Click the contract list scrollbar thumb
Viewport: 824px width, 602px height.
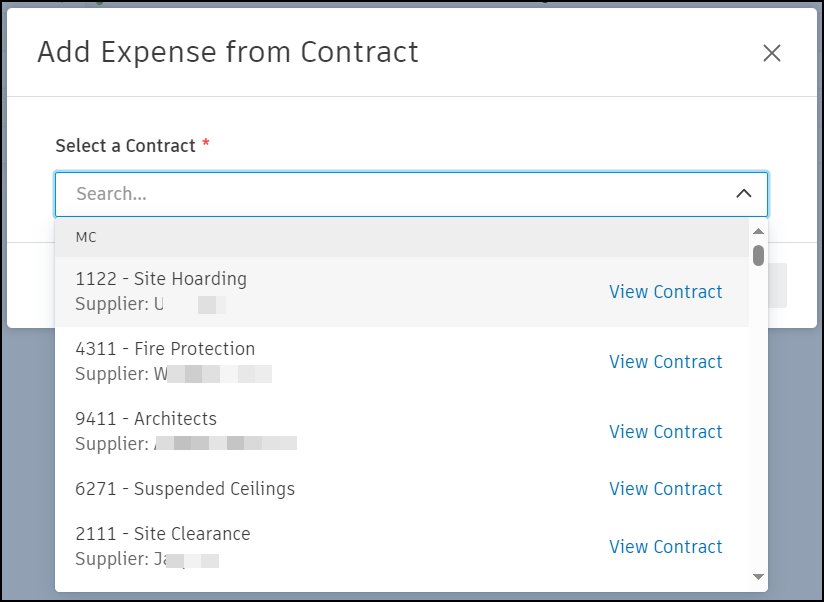pyautogui.click(x=758, y=255)
